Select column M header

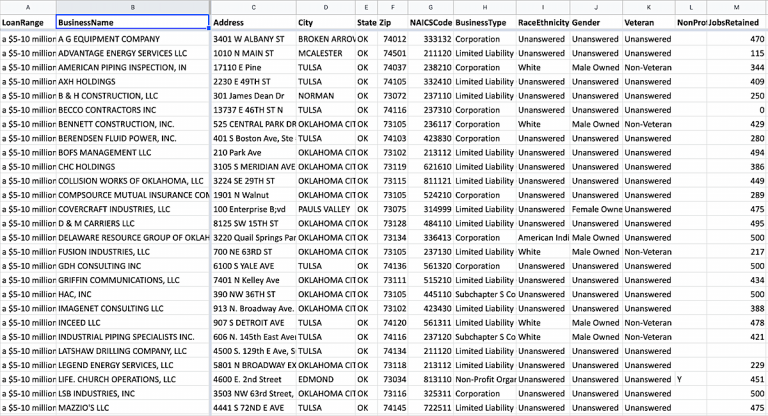pos(736,7)
